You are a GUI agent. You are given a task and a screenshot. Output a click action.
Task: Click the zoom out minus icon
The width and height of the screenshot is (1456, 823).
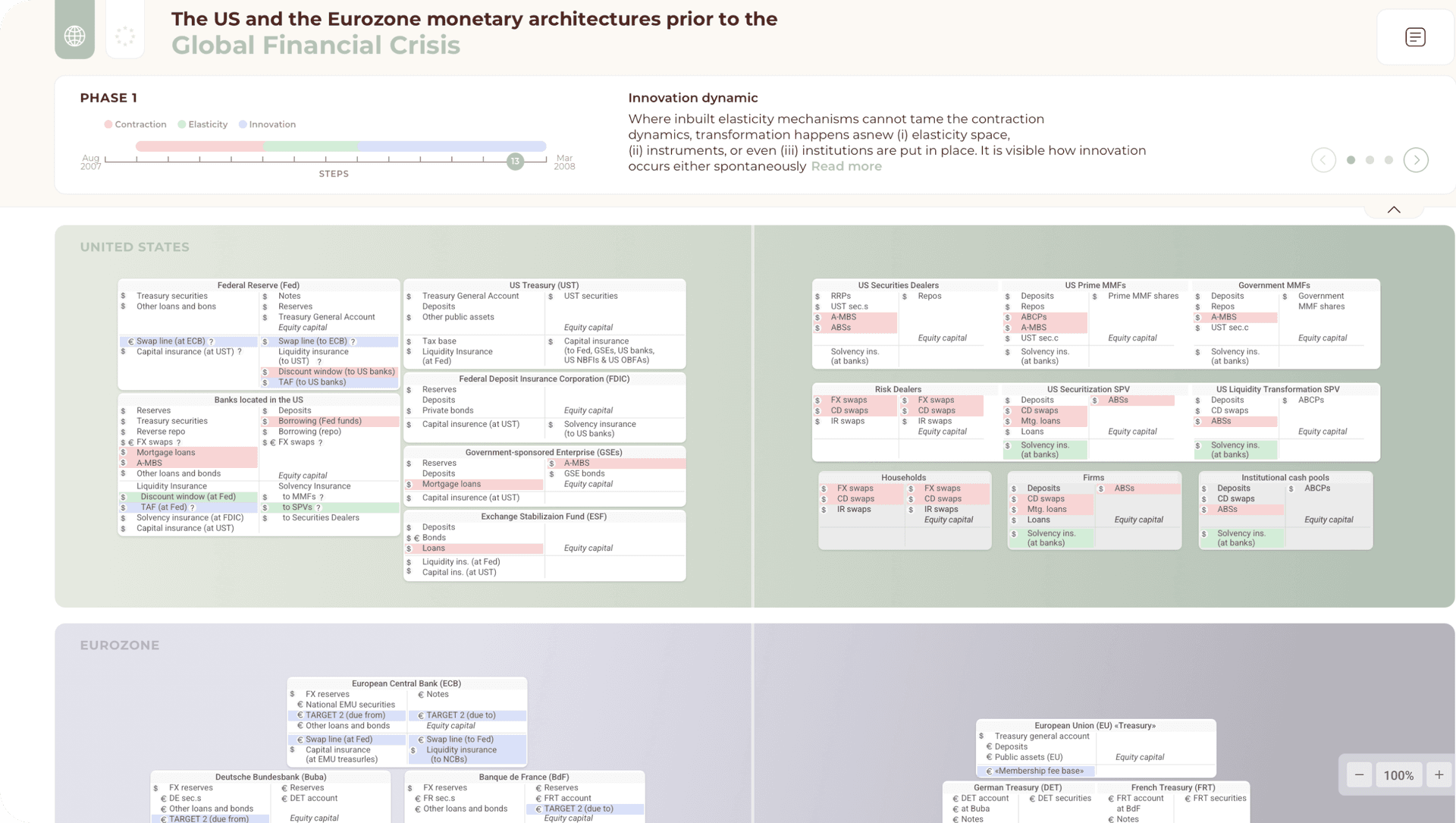coord(1359,774)
